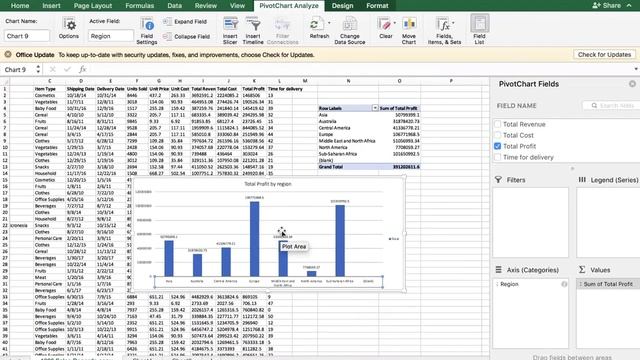Open the Refresh dropdown arrow
Image resolution: width=640 pixels, height=360 pixels.
pyautogui.click(x=329, y=23)
